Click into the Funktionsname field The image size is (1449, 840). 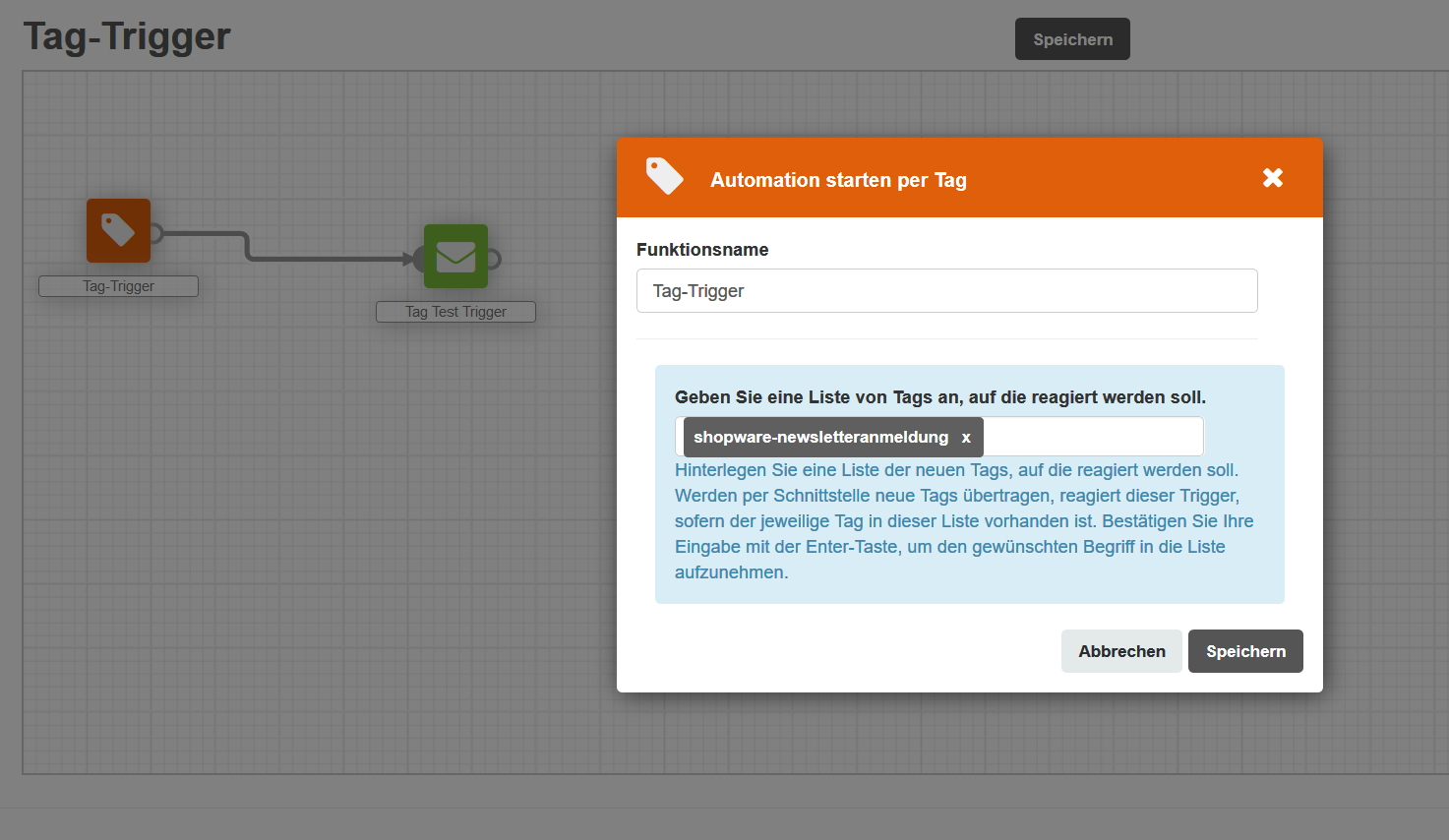[x=946, y=291]
